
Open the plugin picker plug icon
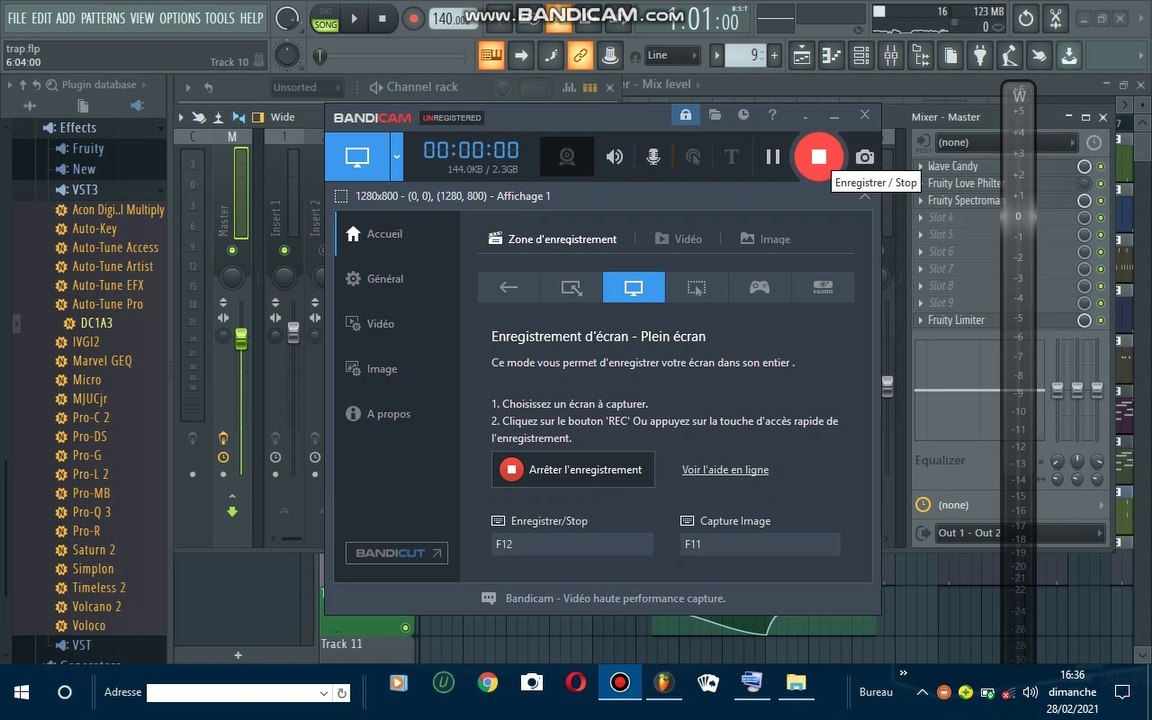coord(980,56)
